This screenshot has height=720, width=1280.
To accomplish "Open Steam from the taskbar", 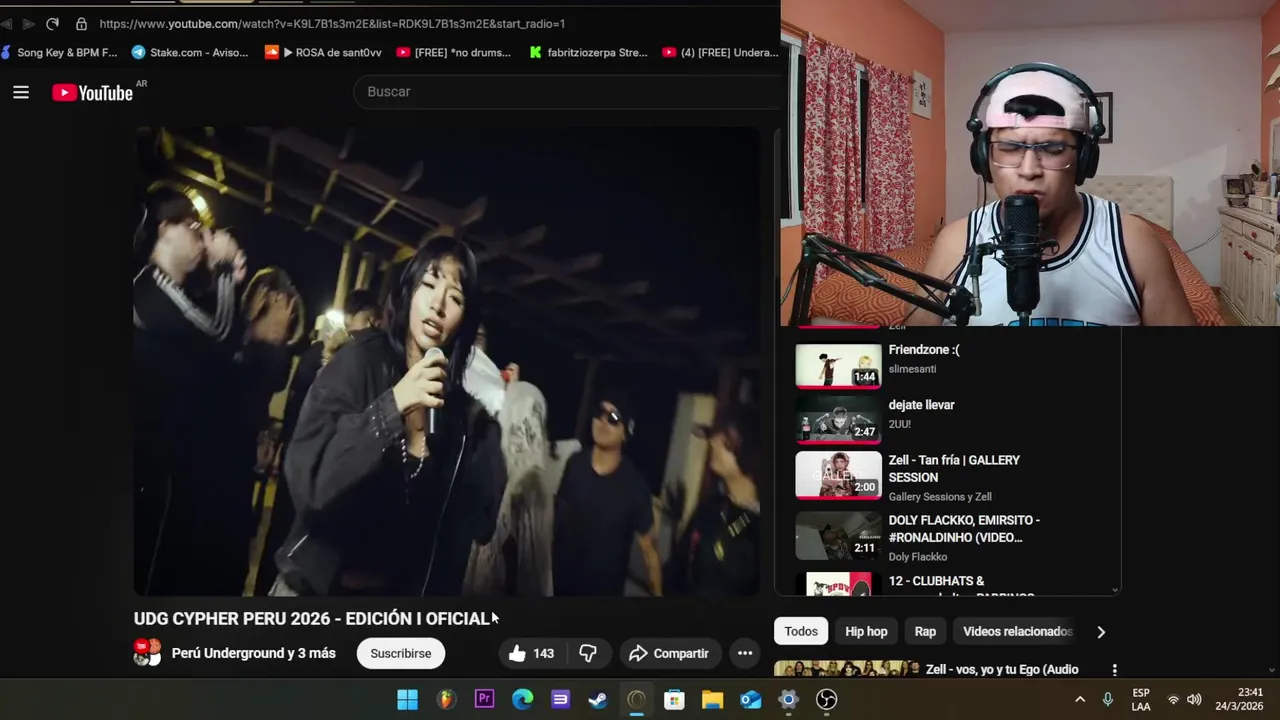I will (x=598, y=699).
